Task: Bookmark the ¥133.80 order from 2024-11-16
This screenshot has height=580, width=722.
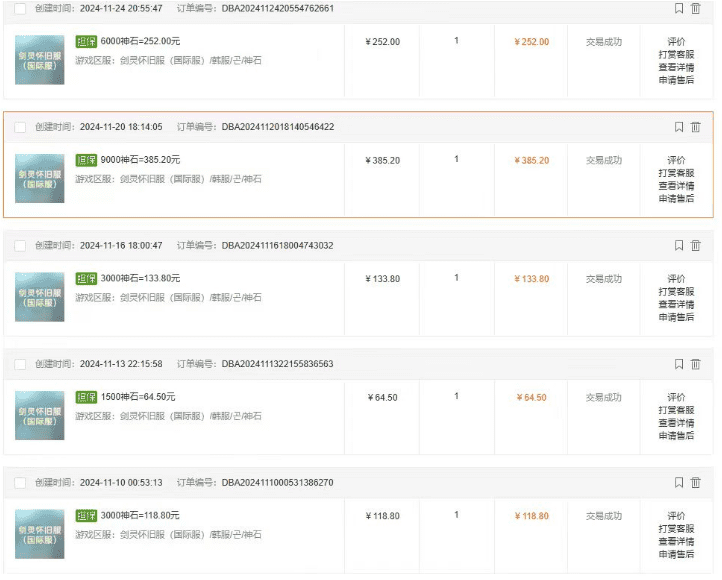Action: click(679, 245)
